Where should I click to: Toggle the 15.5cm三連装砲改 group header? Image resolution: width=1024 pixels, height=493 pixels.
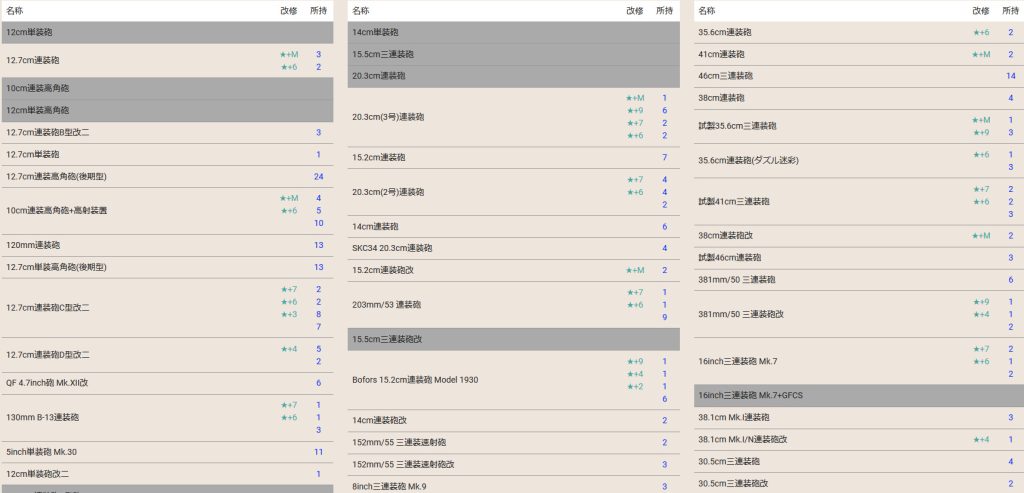[513, 339]
